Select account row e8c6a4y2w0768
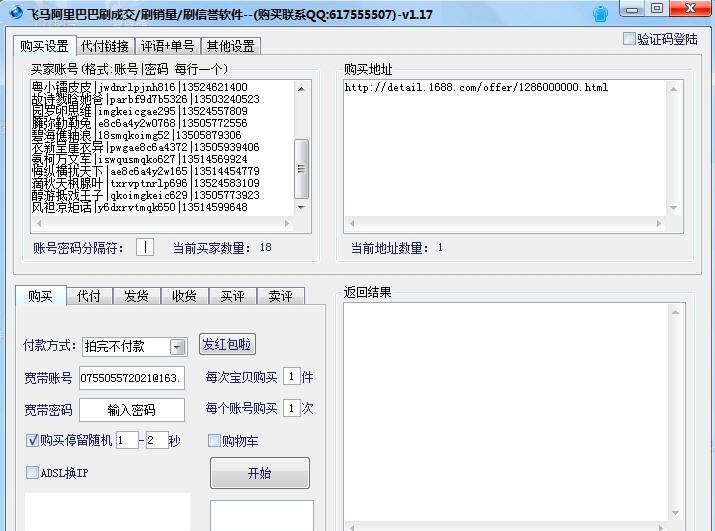The image size is (715, 531). click(x=140, y=123)
